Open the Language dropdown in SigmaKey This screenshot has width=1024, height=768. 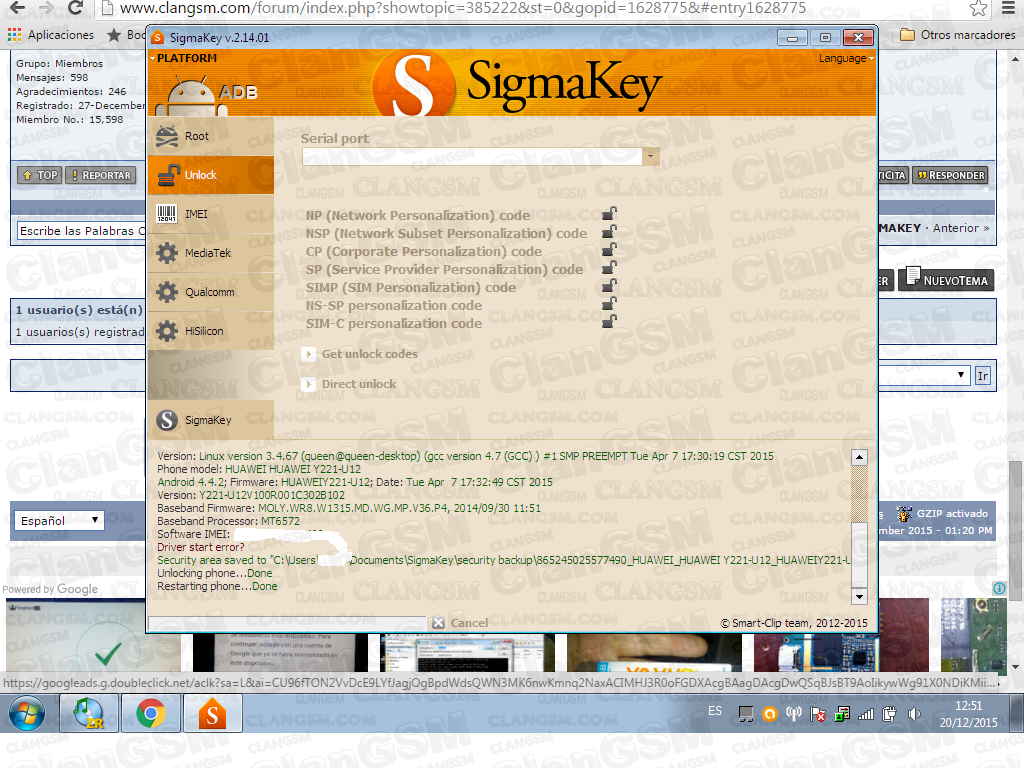click(x=846, y=58)
